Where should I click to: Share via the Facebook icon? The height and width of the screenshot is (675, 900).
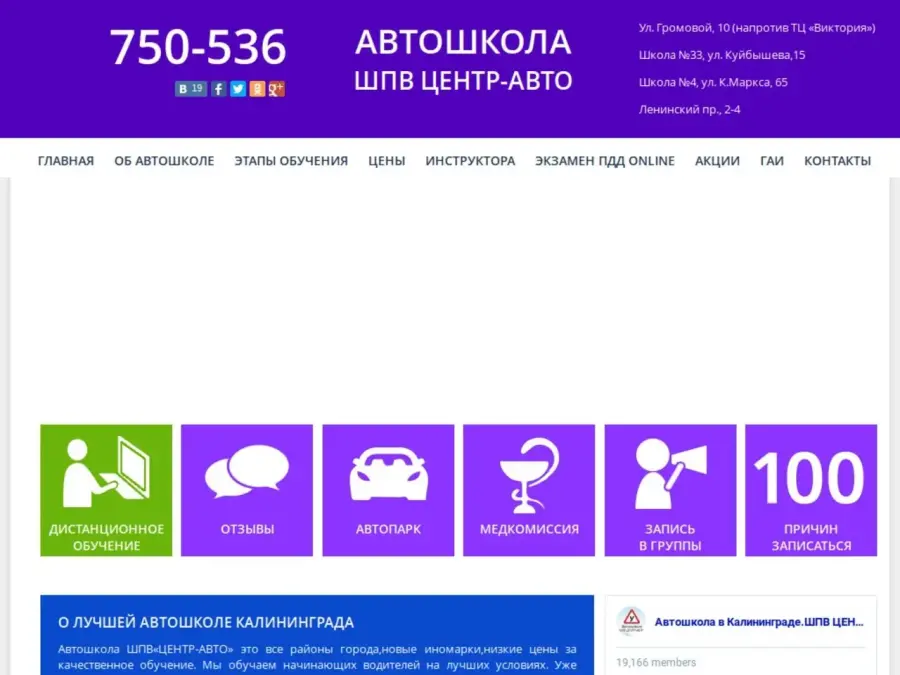[219, 89]
